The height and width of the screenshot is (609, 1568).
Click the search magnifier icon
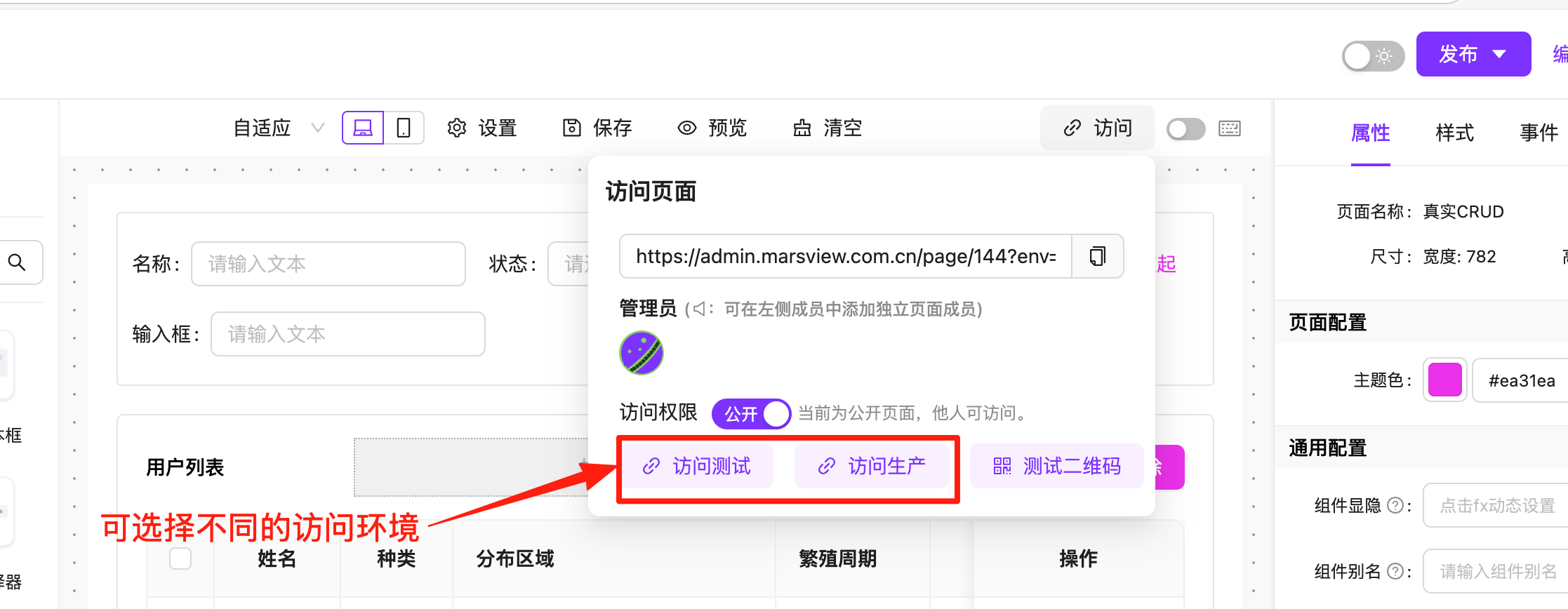click(x=17, y=262)
